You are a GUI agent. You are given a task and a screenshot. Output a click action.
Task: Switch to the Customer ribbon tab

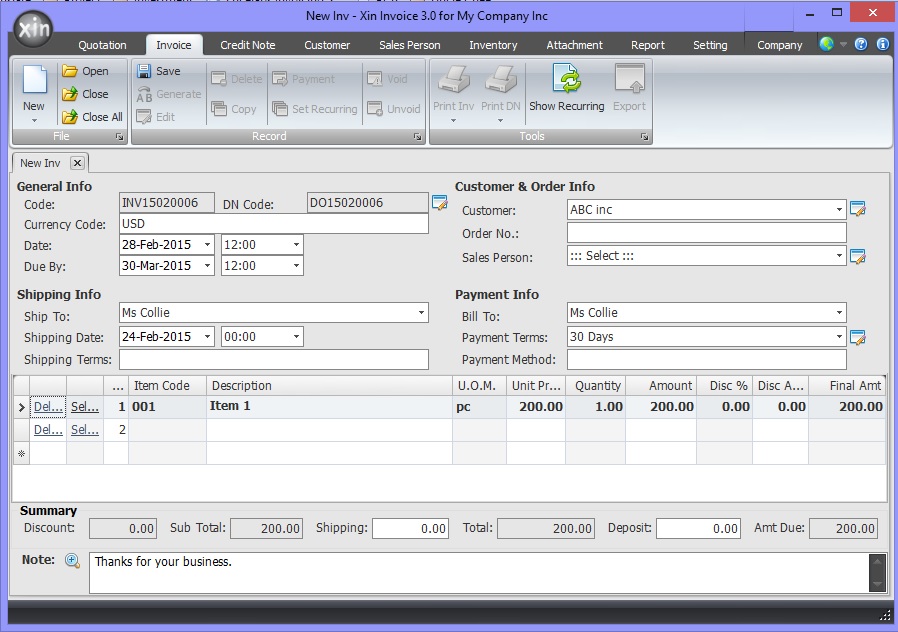(326, 45)
